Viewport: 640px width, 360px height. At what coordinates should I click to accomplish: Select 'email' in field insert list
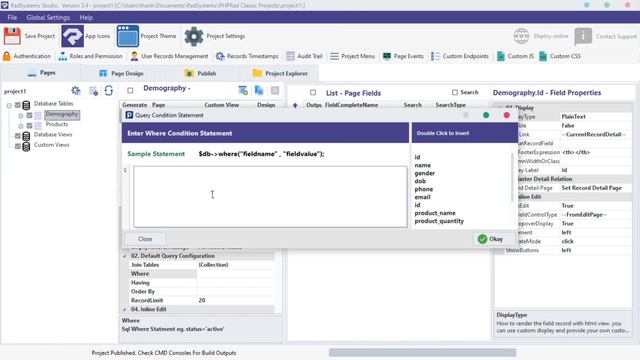tap(422, 197)
